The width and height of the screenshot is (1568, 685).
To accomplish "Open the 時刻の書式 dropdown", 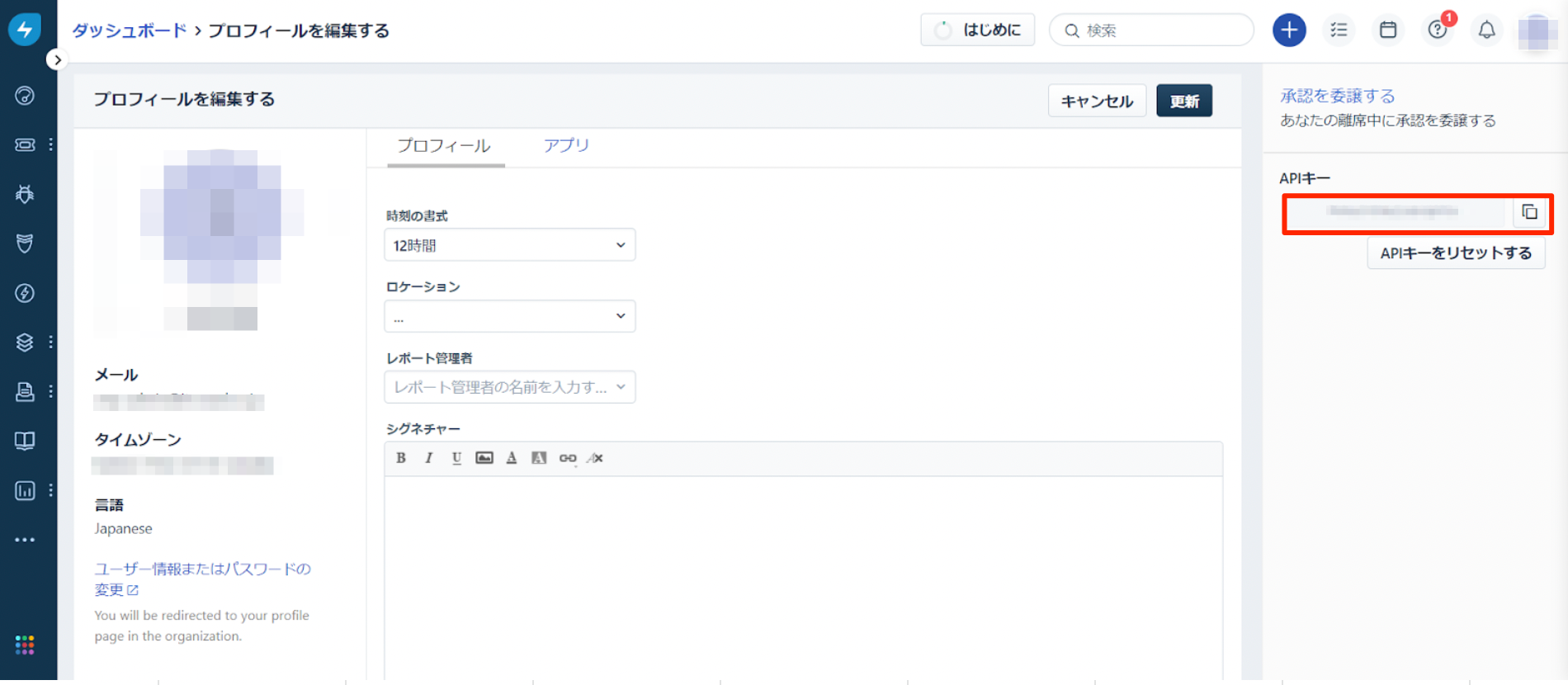I will point(509,245).
